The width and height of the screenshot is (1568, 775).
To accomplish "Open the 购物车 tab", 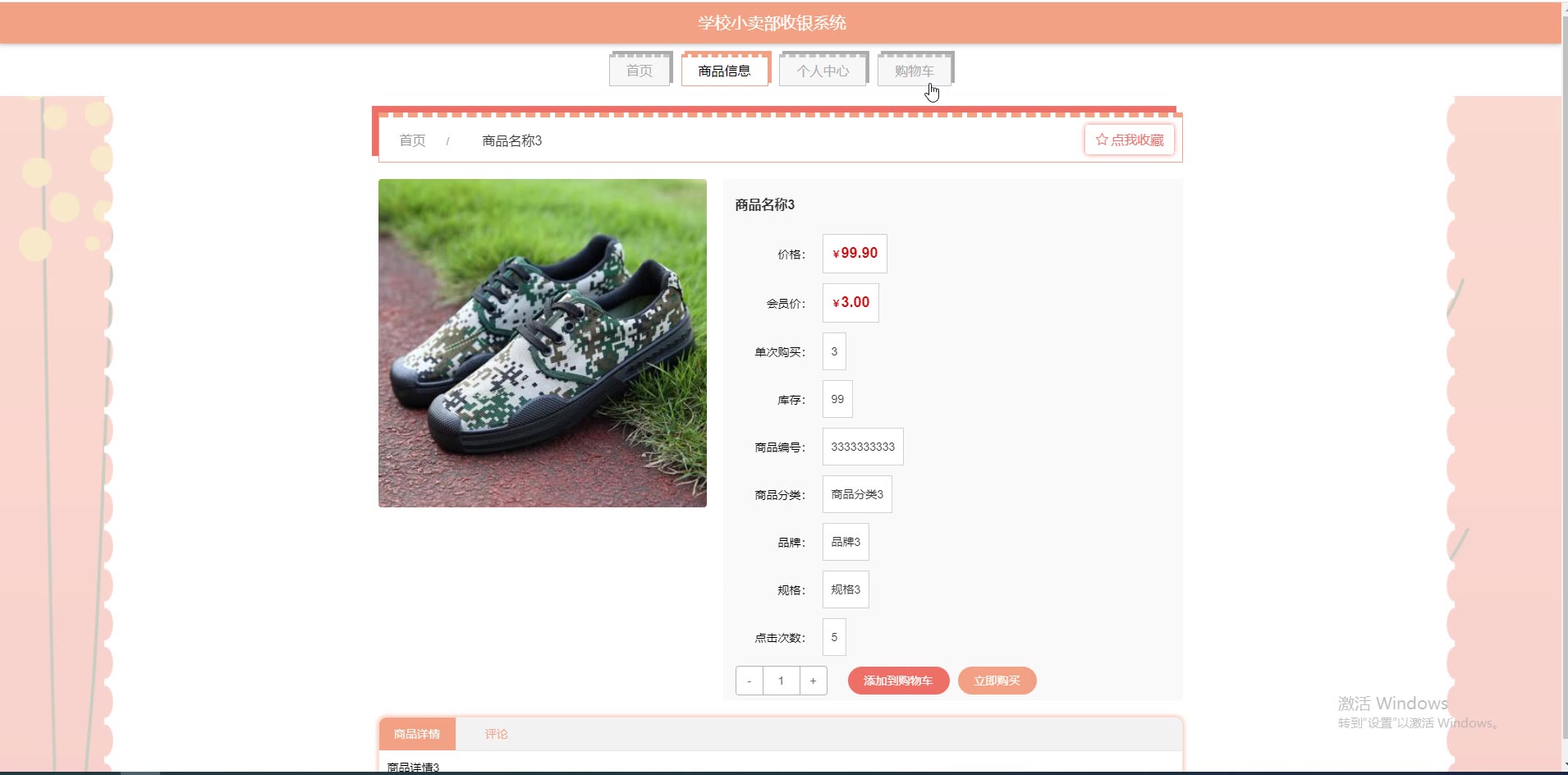I will point(915,71).
